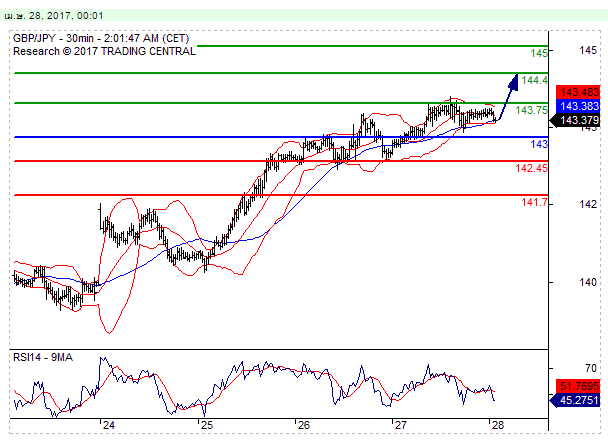The image size is (608, 446).
Task: Select the 145 resistance level label
Action: click(x=538, y=53)
